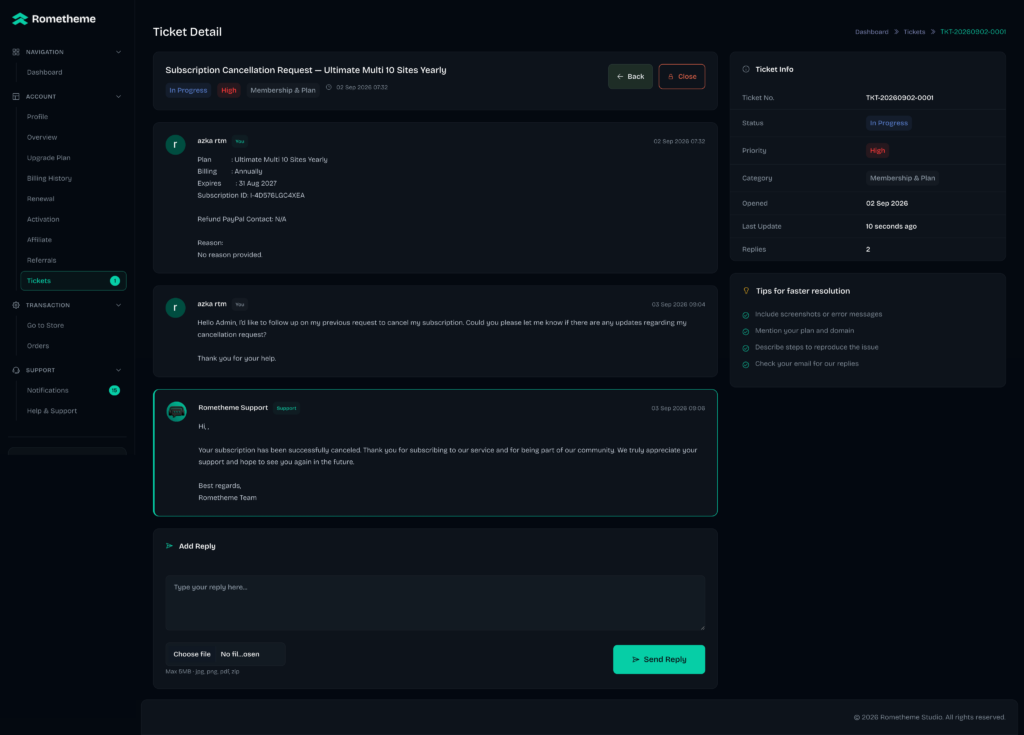The width and height of the screenshot is (1024, 735).
Task: Click the Rometheme Support avatar
Action: pos(176,411)
